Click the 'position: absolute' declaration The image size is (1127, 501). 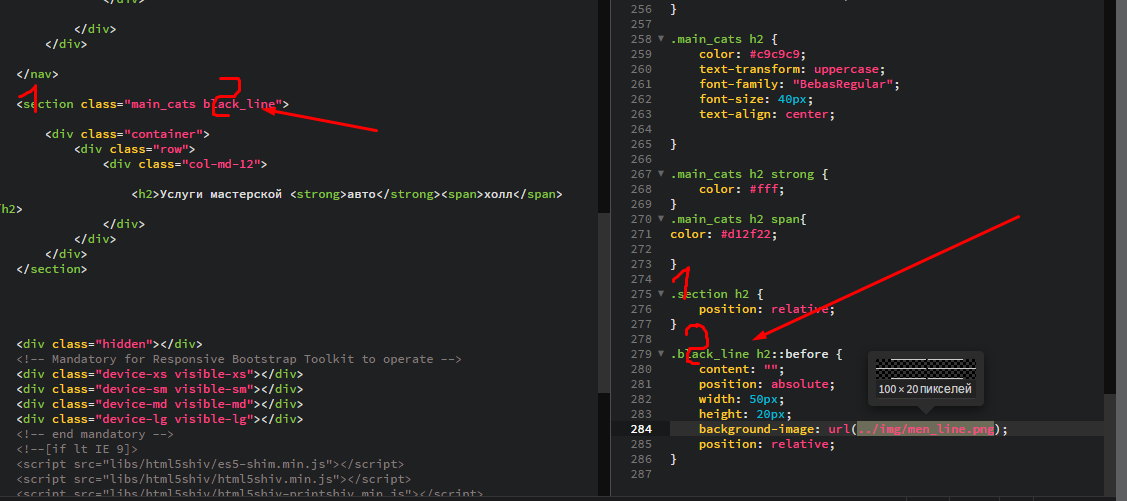(767, 384)
